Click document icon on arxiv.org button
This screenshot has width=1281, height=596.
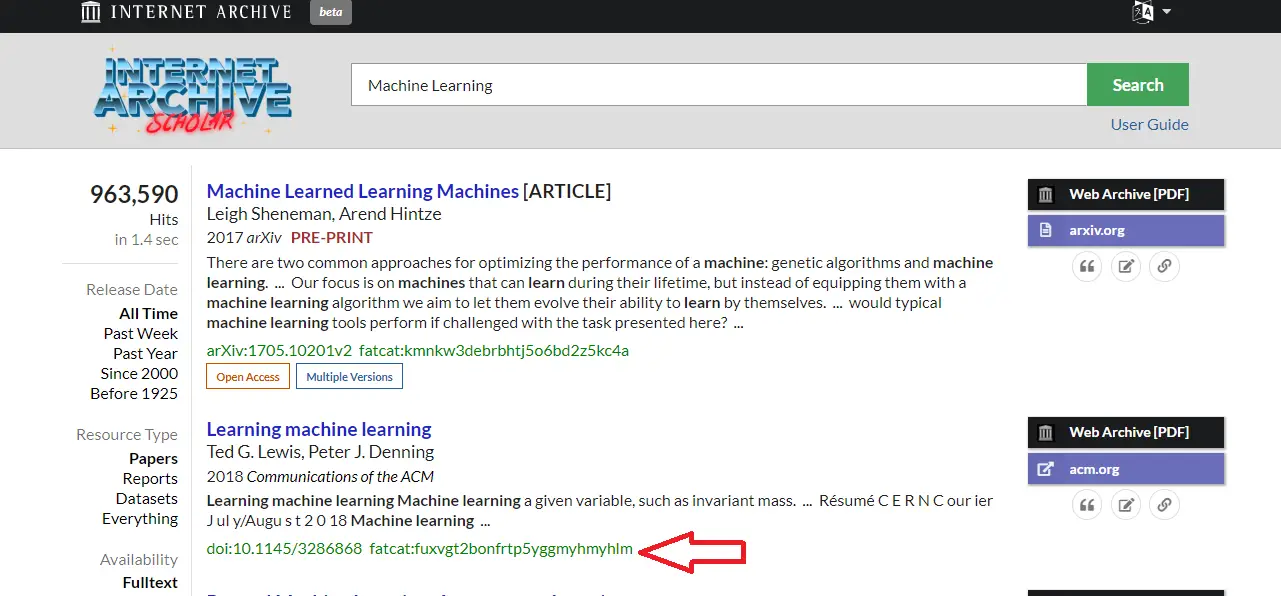[x=1045, y=230]
